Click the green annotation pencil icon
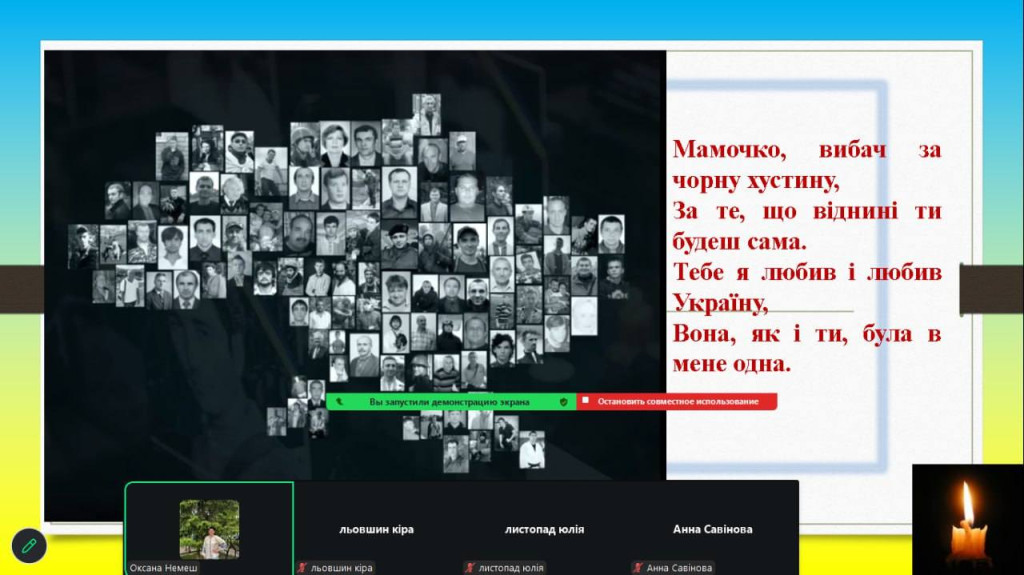The height and width of the screenshot is (575, 1024). pos(29,545)
